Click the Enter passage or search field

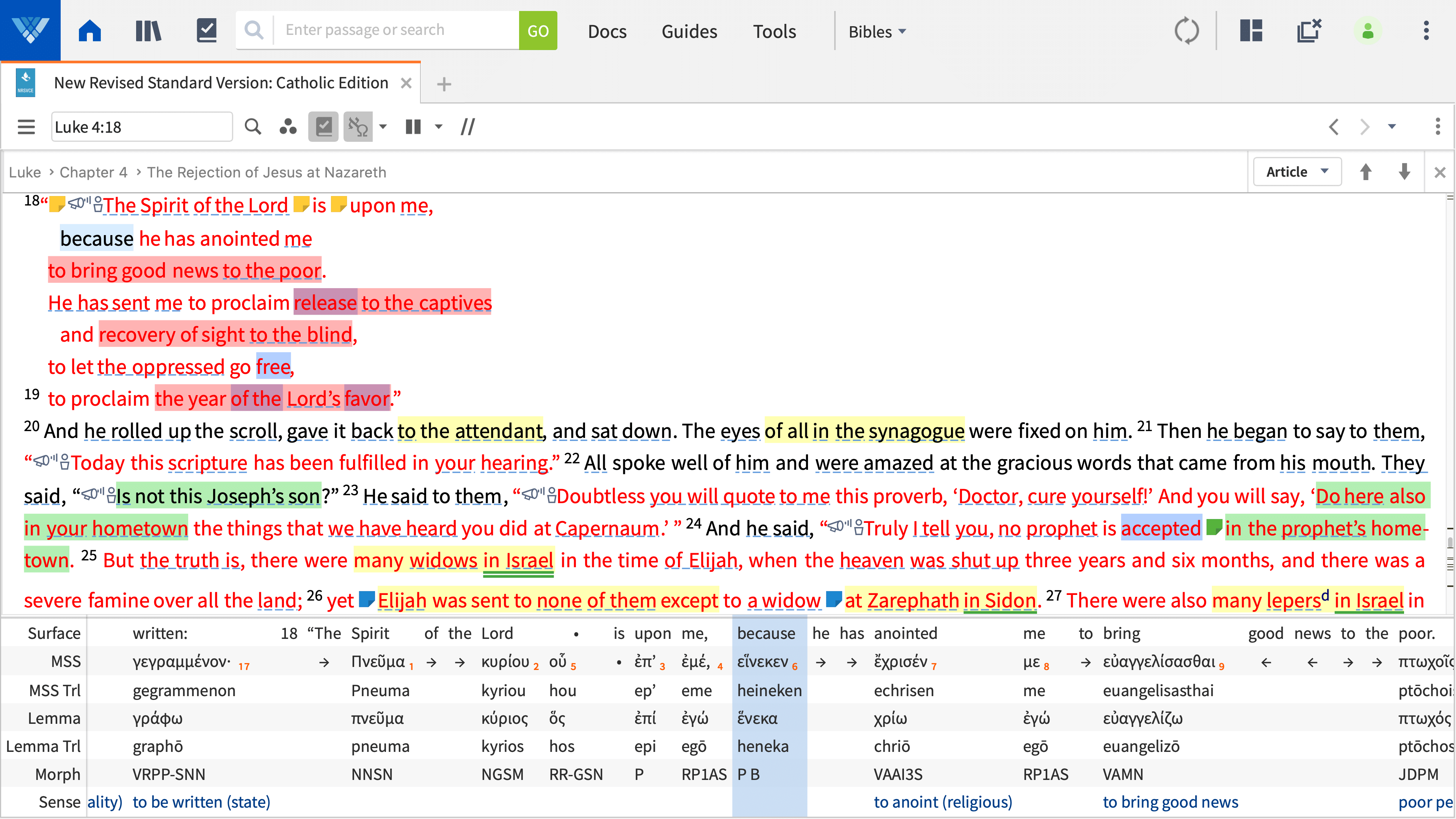(x=395, y=30)
